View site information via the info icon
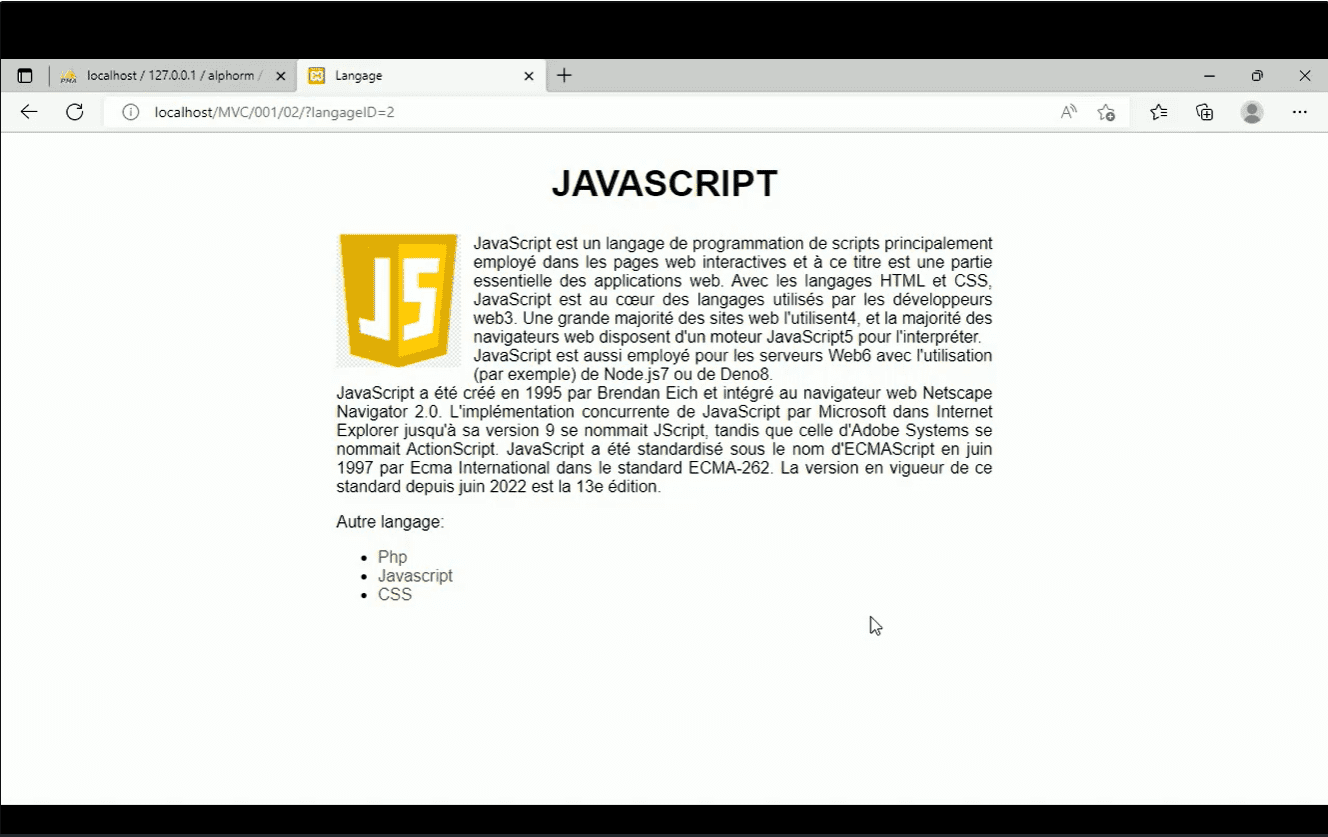 [x=130, y=112]
